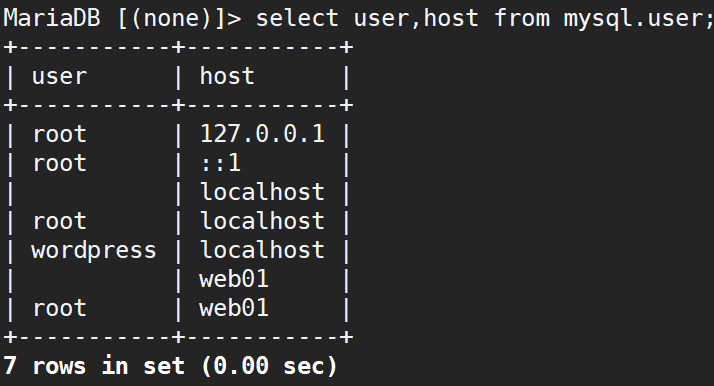
Task: Click localhost host in root row
Action: (x=262, y=221)
